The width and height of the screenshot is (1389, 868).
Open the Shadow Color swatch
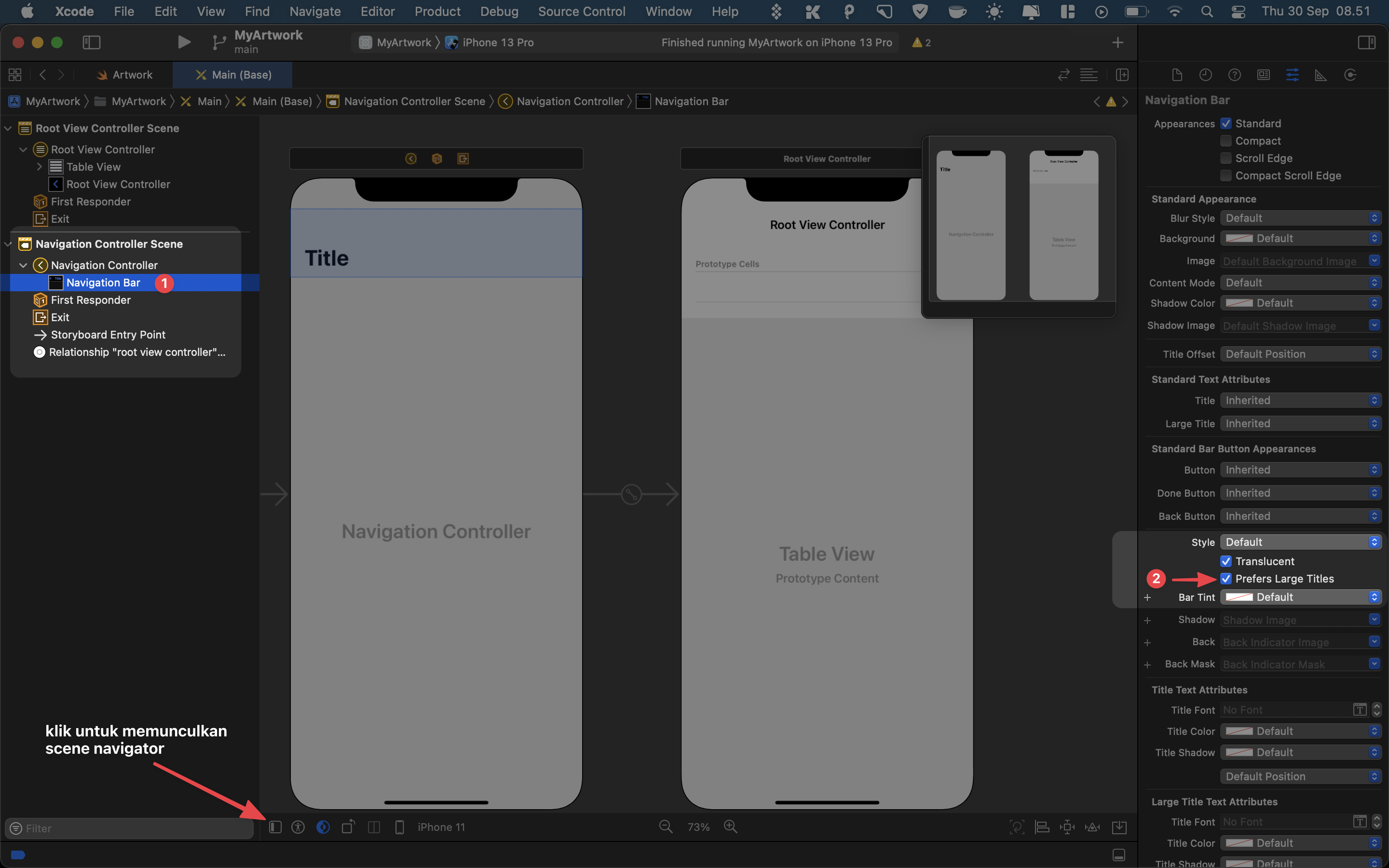click(x=1240, y=302)
